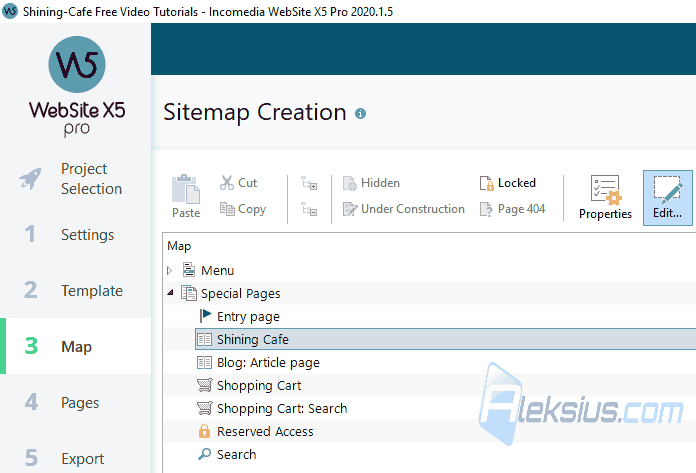
Task: Select the Special Pages label
Action: 241,293
